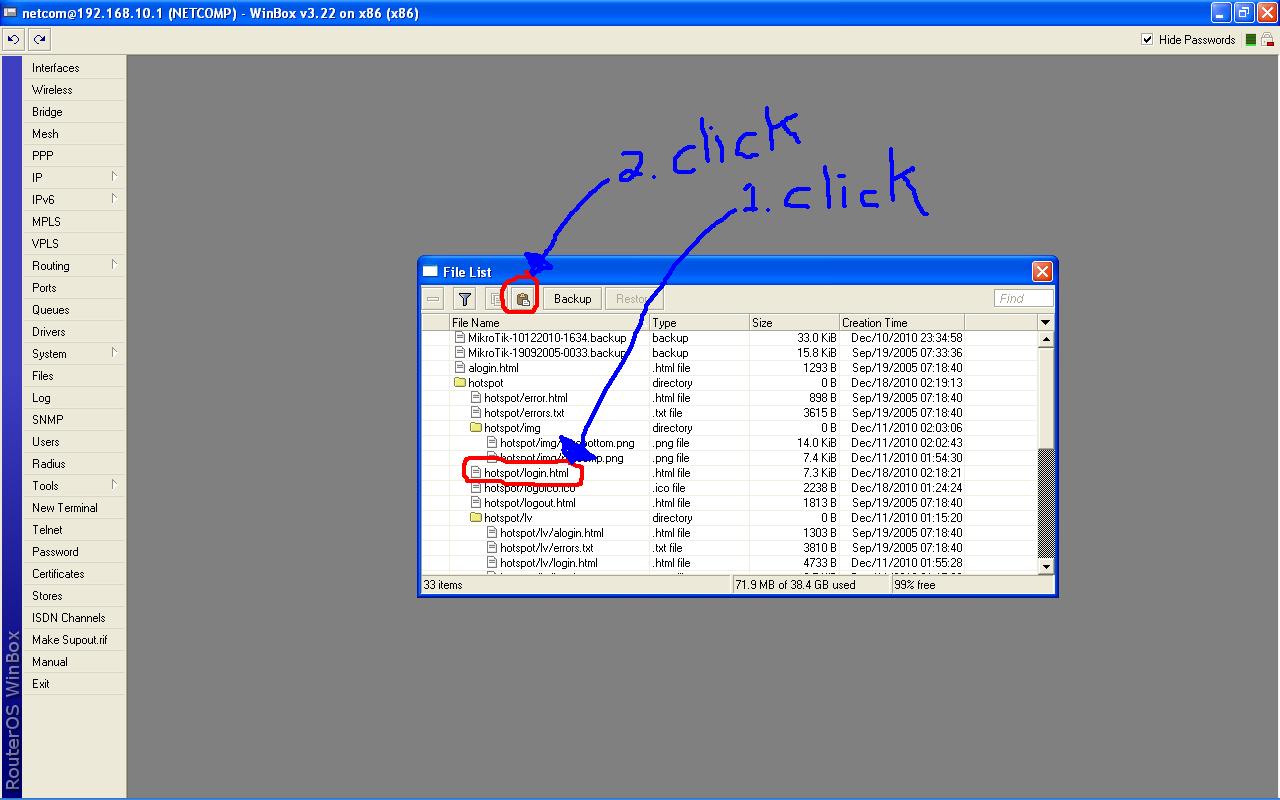1280x800 pixels.
Task: Select Files from the sidebar menu
Action: tap(42, 375)
